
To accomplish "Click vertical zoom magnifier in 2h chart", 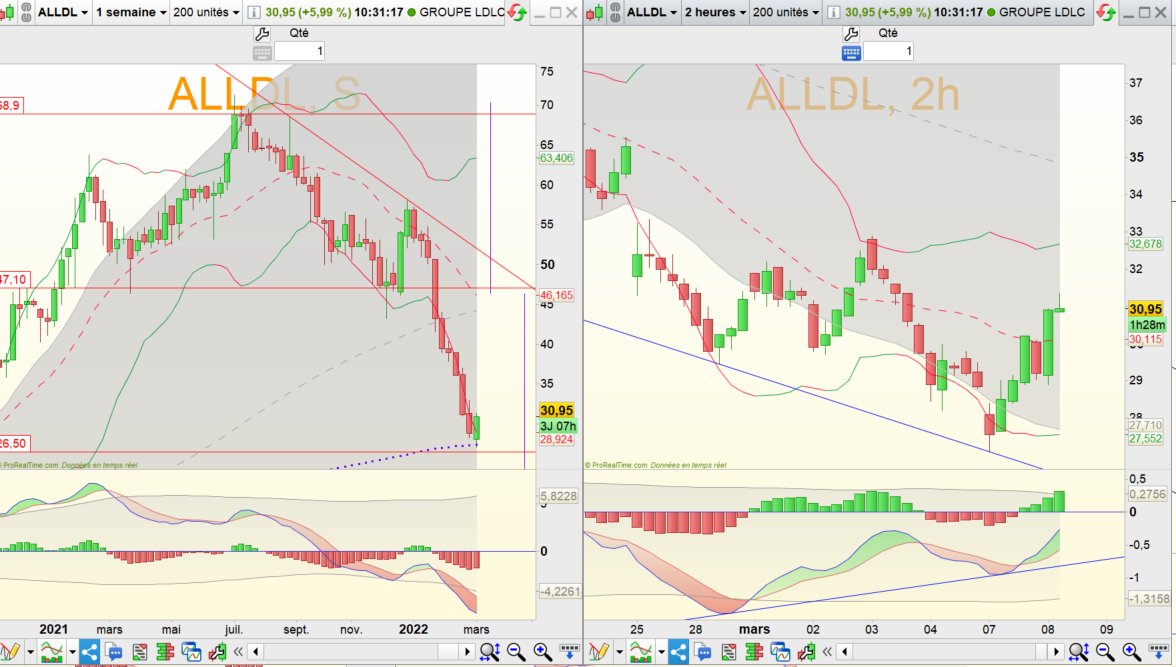I will (x=1078, y=651).
